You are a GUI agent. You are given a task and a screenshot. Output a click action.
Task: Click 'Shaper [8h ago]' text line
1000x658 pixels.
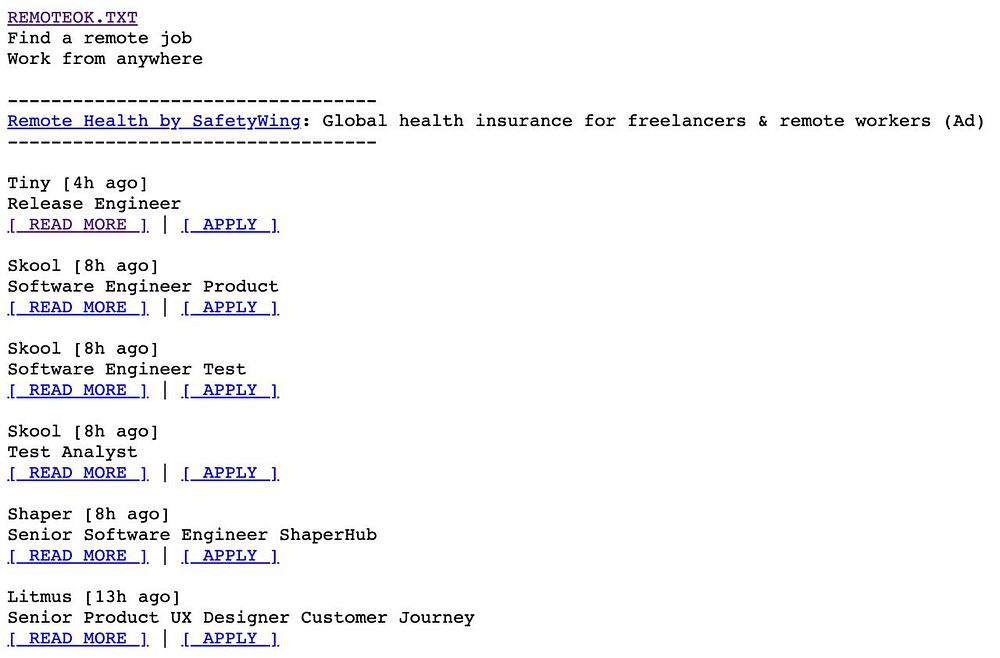pos(89,515)
